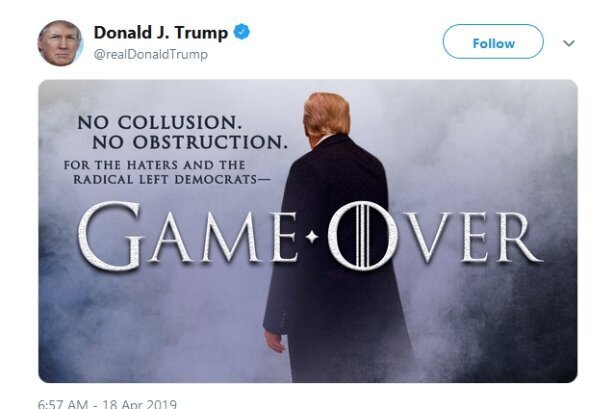Image resolution: width=614 pixels, height=409 pixels.
Task: Open the tweet timestamp 6:57 AM 18 Apr 2019
Action: click(107, 404)
